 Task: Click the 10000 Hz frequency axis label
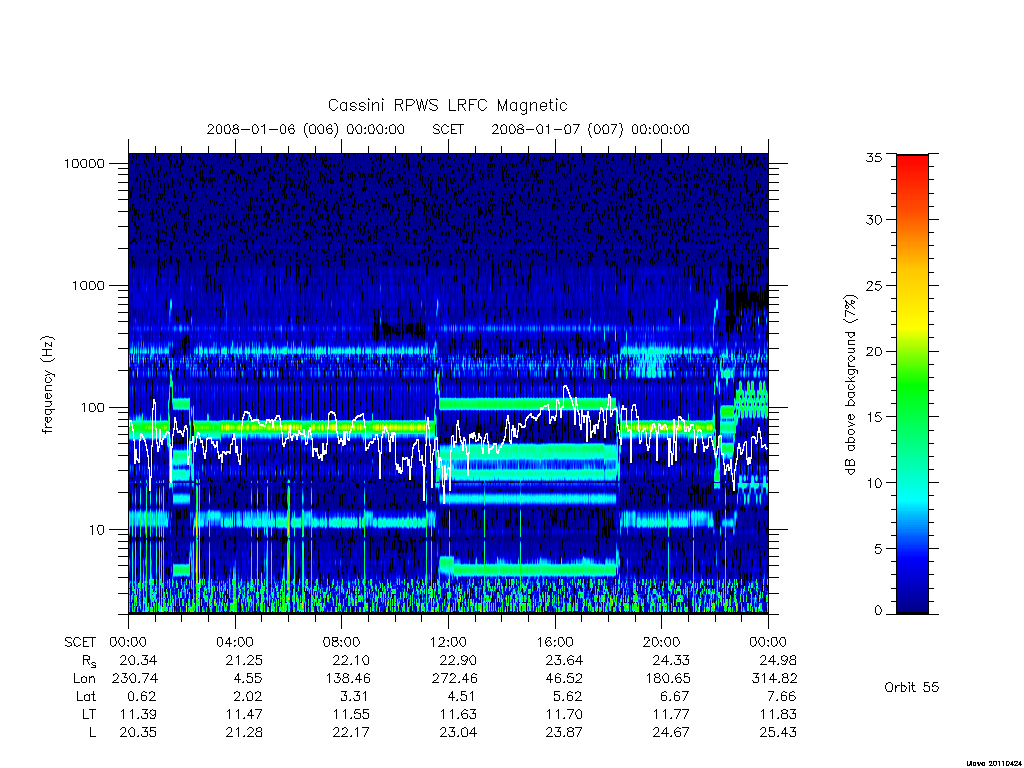84,163
